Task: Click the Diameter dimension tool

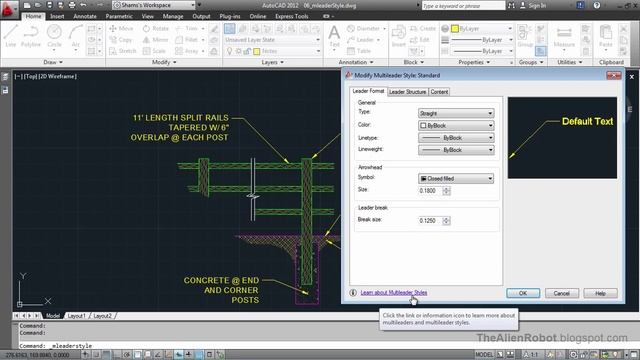Action: tap(363, 29)
